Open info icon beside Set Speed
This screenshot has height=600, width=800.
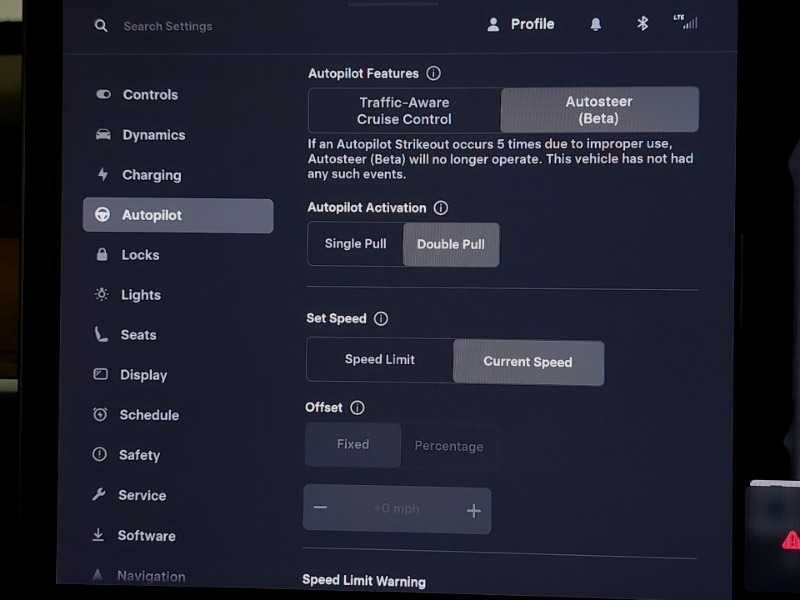coord(381,319)
